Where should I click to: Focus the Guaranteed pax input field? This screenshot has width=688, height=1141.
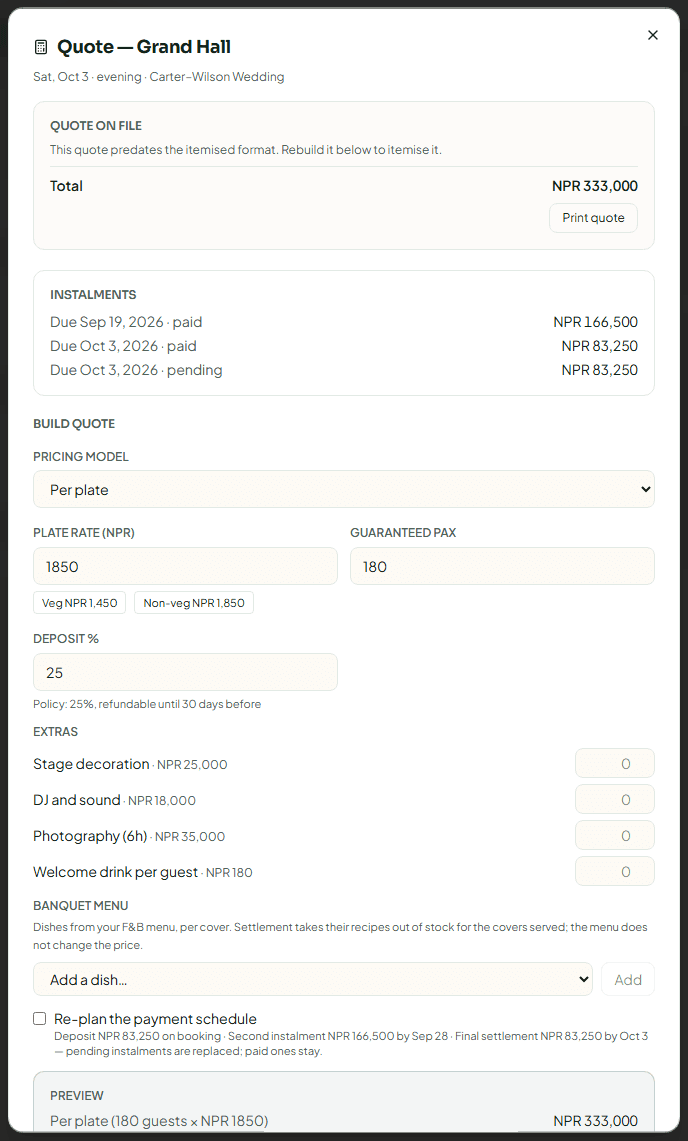tap(502, 566)
